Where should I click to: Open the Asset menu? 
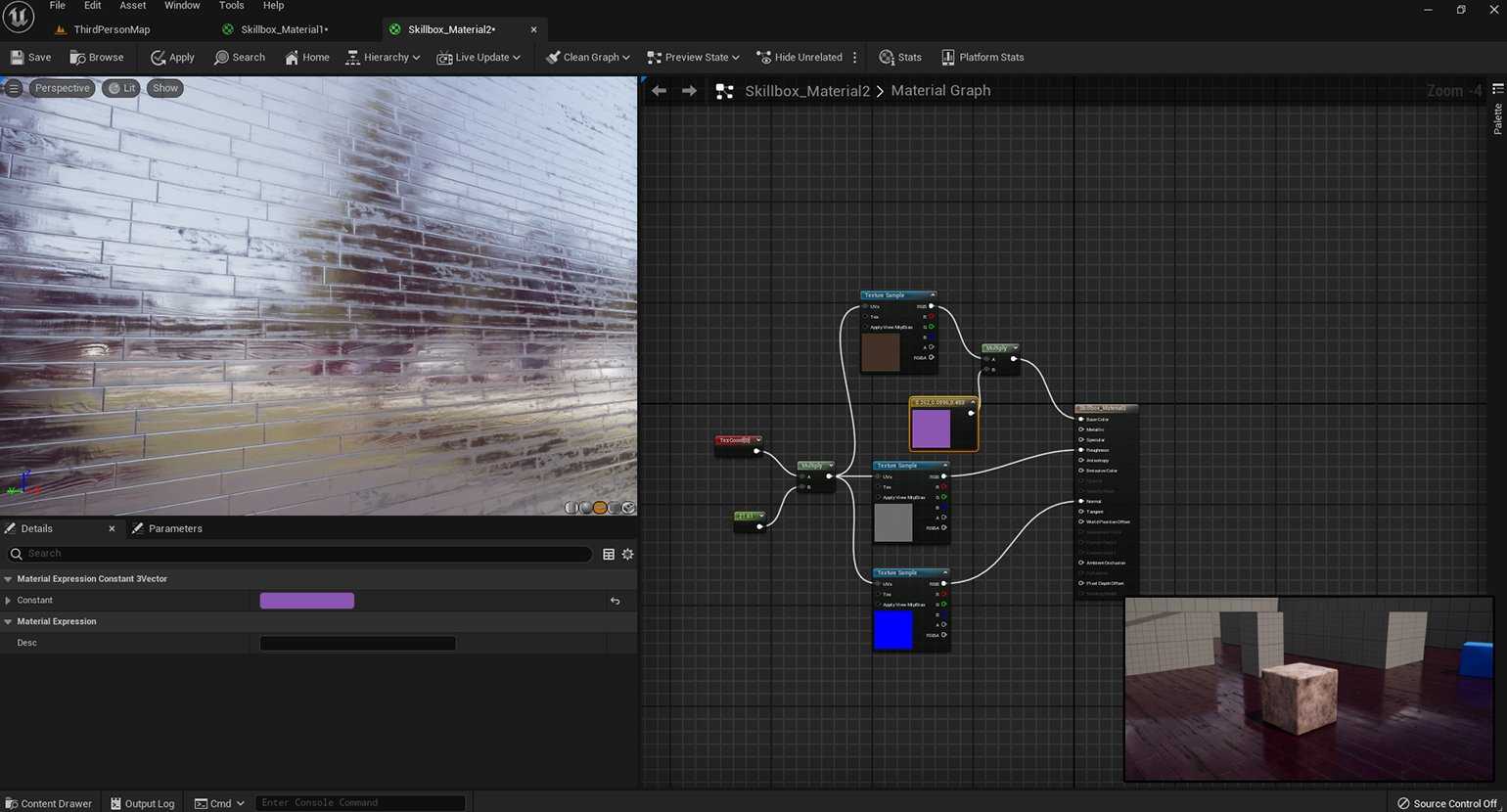click(132, 6)
